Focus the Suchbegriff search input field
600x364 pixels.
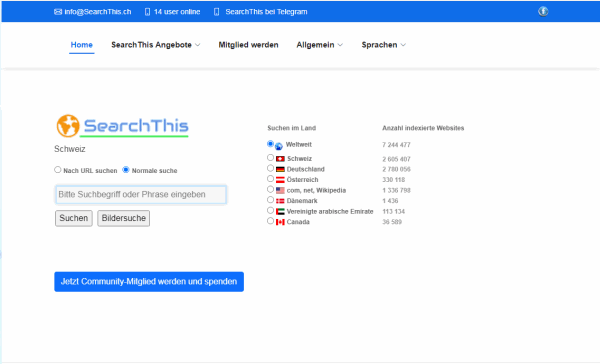[x=141, y=194]
